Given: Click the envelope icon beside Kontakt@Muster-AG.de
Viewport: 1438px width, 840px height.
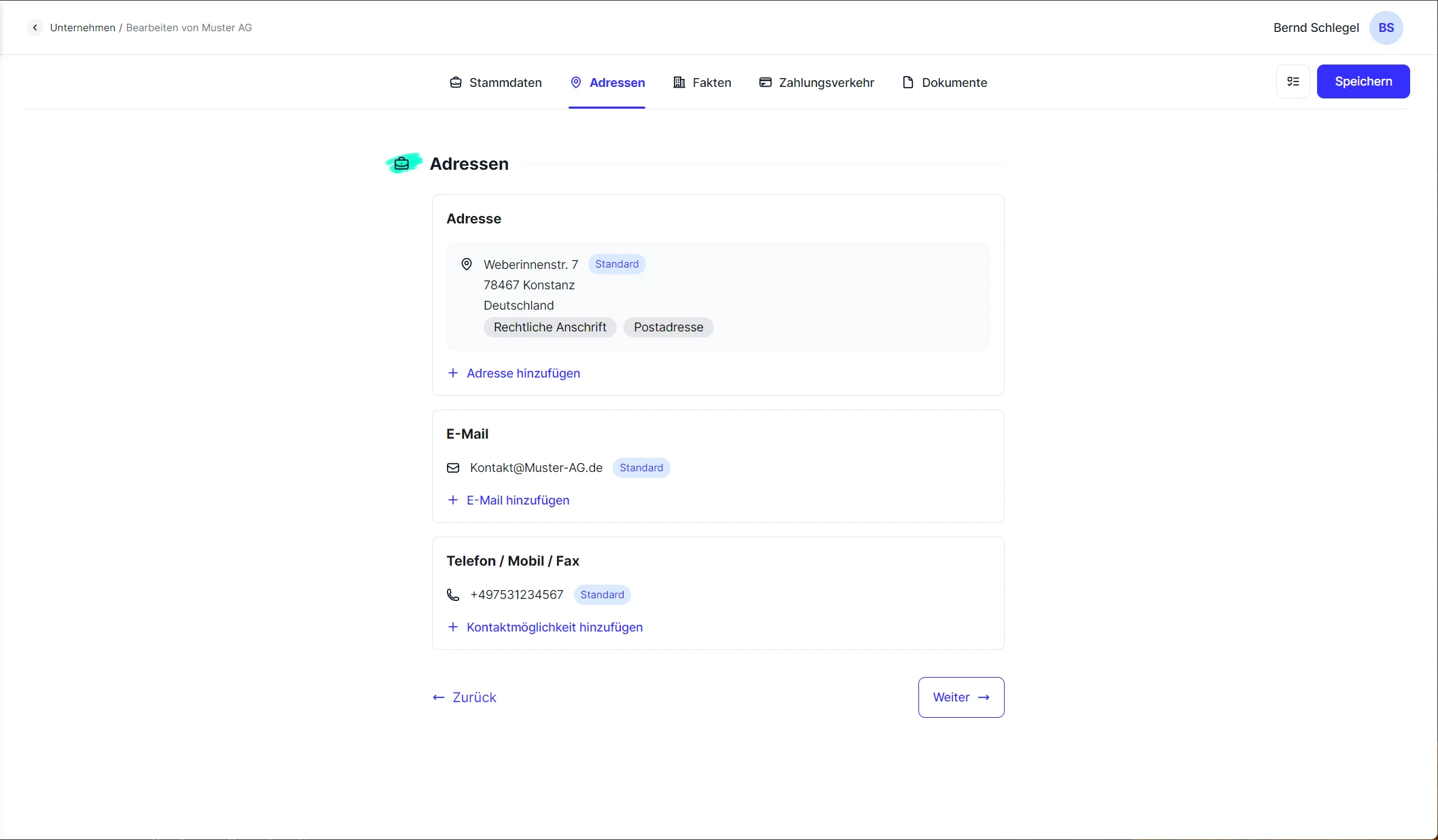Looking at the screenshot, I should point(453,468).
